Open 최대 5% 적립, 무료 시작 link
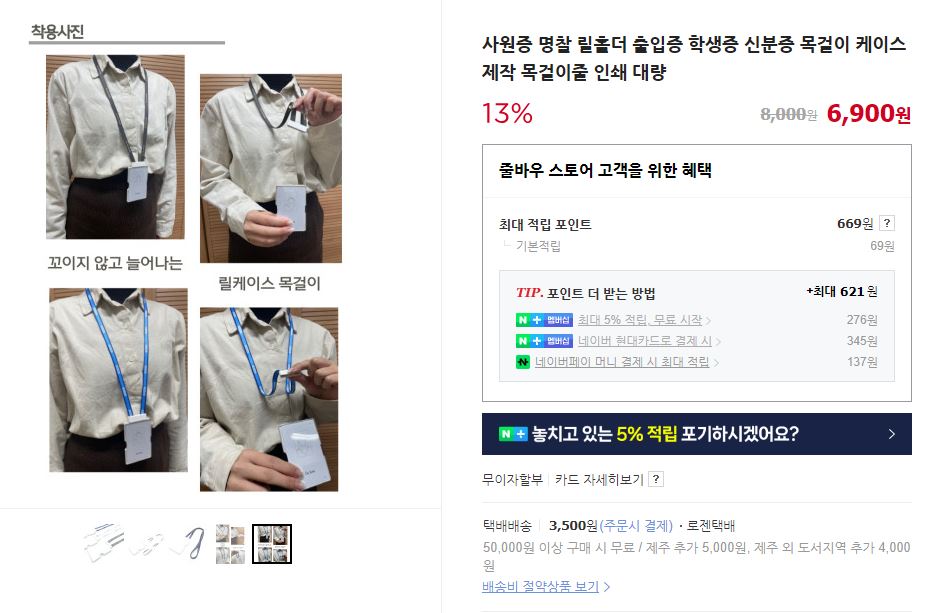Viewport: 928px width, 613px height. pyautogui.click(x=640, y=320)
